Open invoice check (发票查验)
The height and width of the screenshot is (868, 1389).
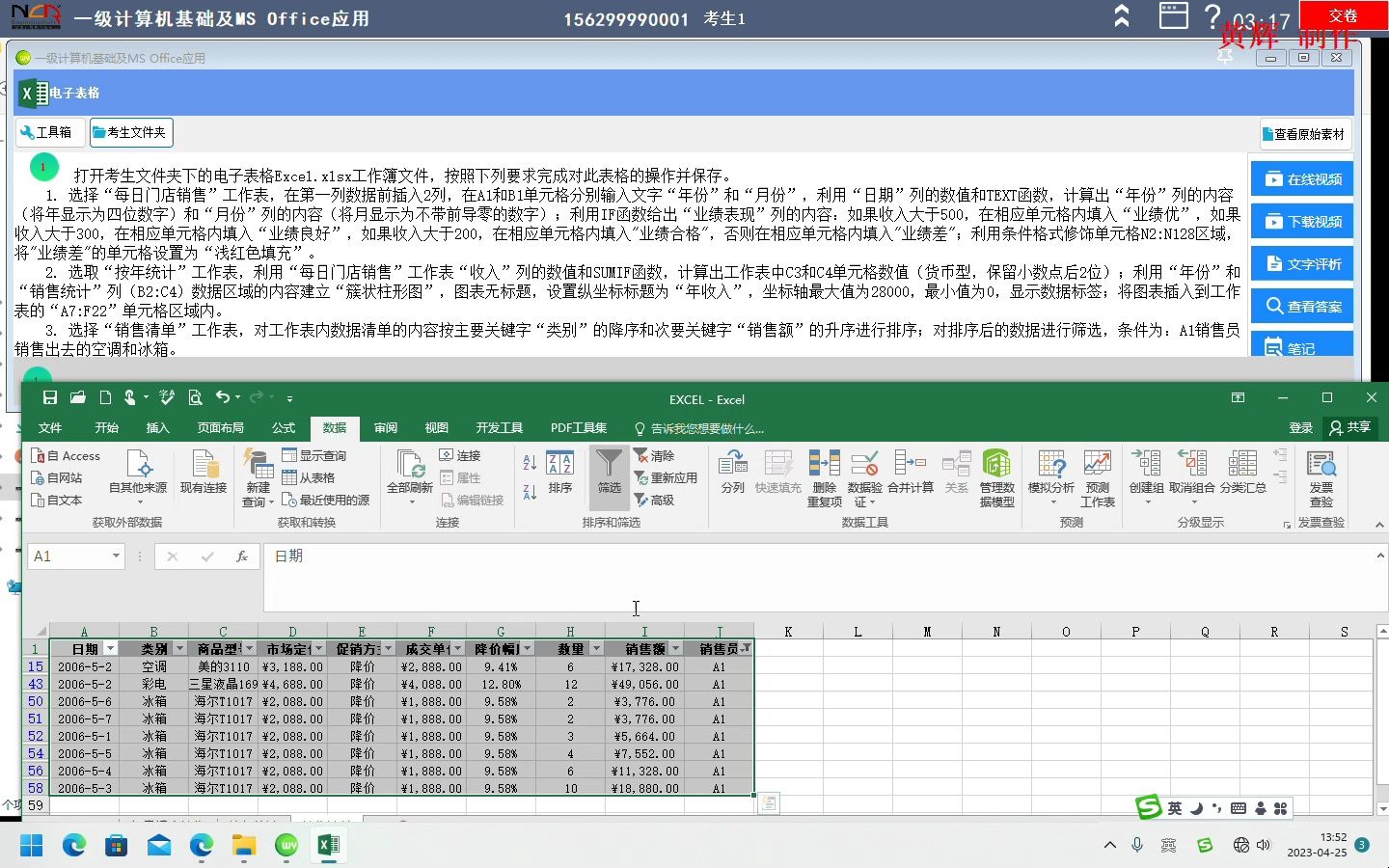(1321, 478)
